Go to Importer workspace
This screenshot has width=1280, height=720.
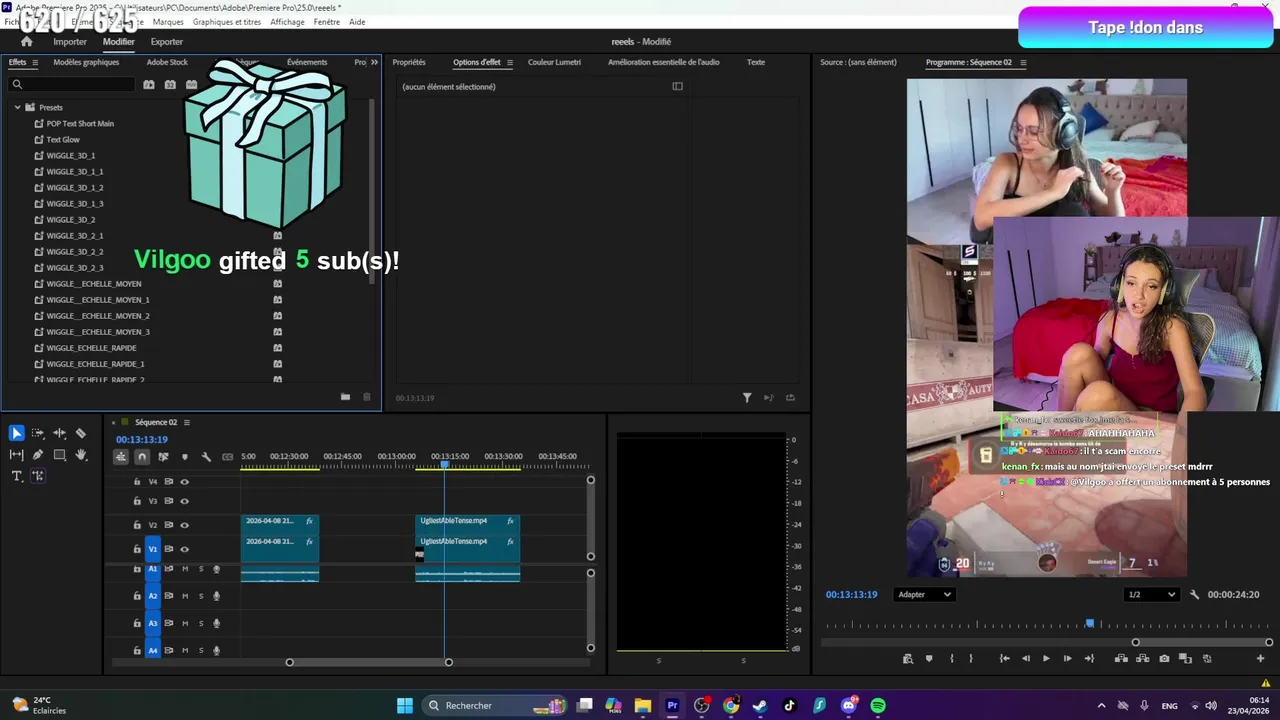70,42
